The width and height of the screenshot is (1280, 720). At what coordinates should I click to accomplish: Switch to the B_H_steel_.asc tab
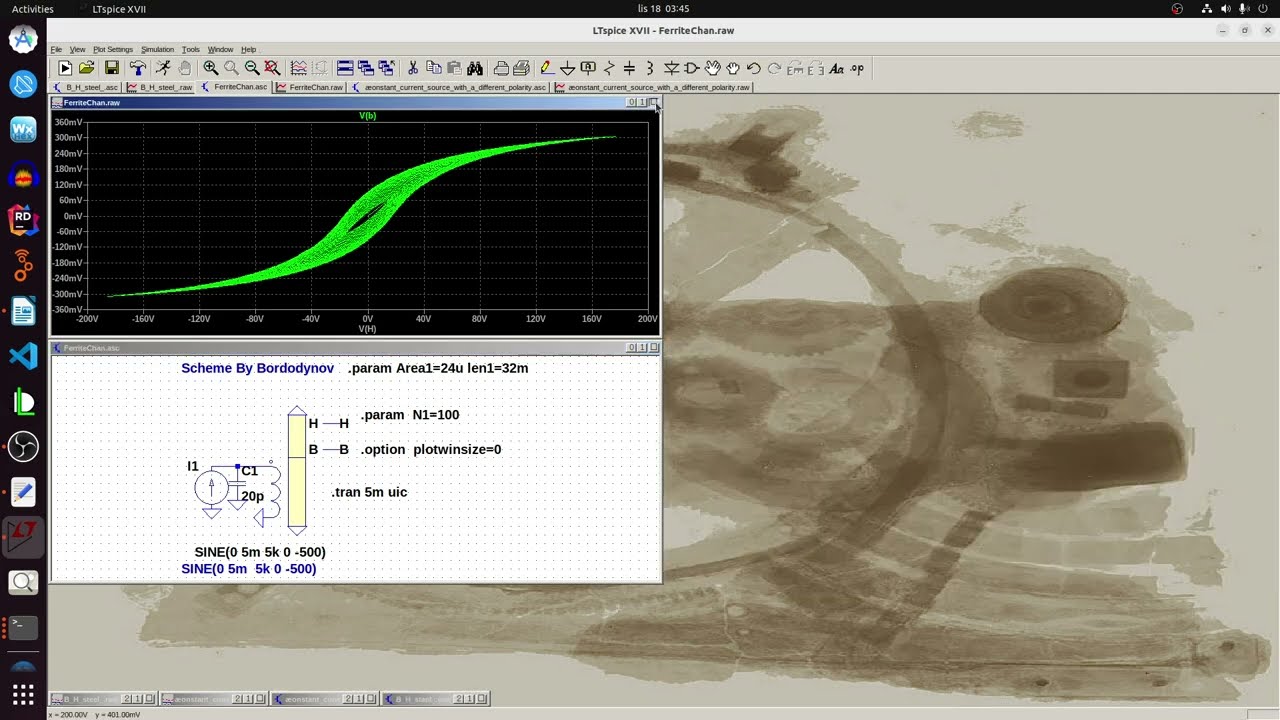(x=87, y=87)
